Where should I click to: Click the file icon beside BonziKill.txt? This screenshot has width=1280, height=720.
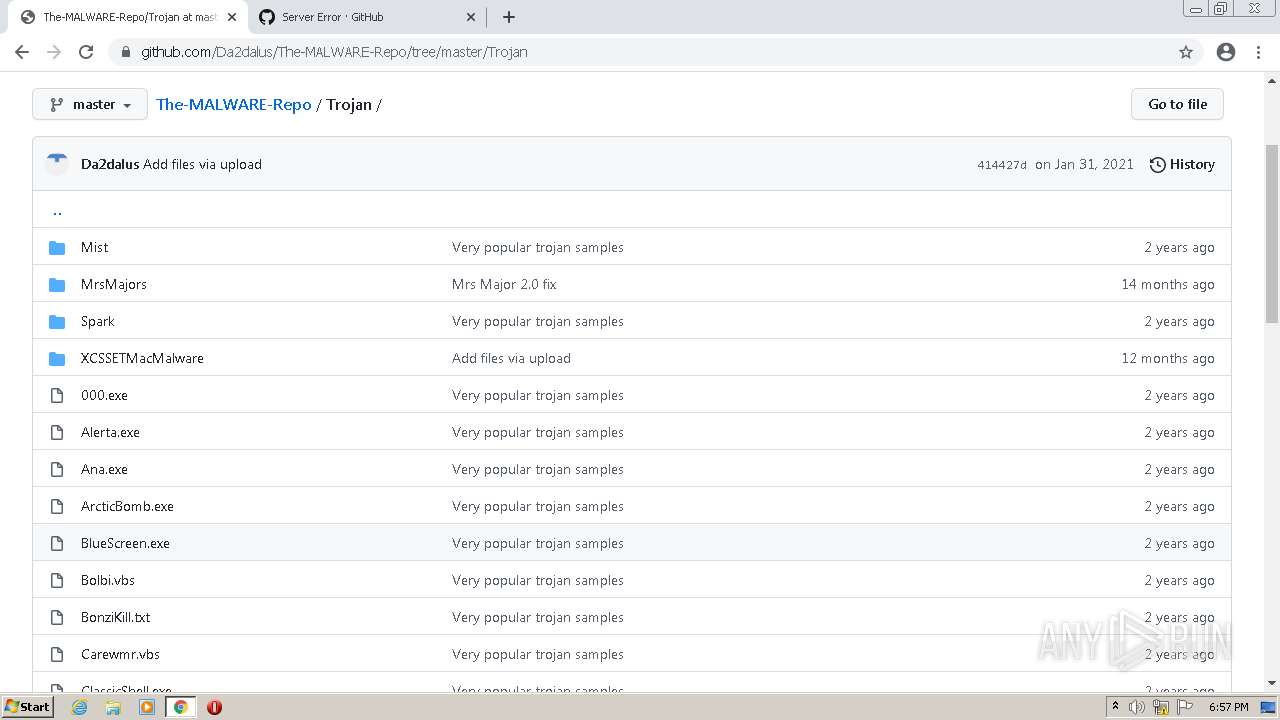(57, 617)
